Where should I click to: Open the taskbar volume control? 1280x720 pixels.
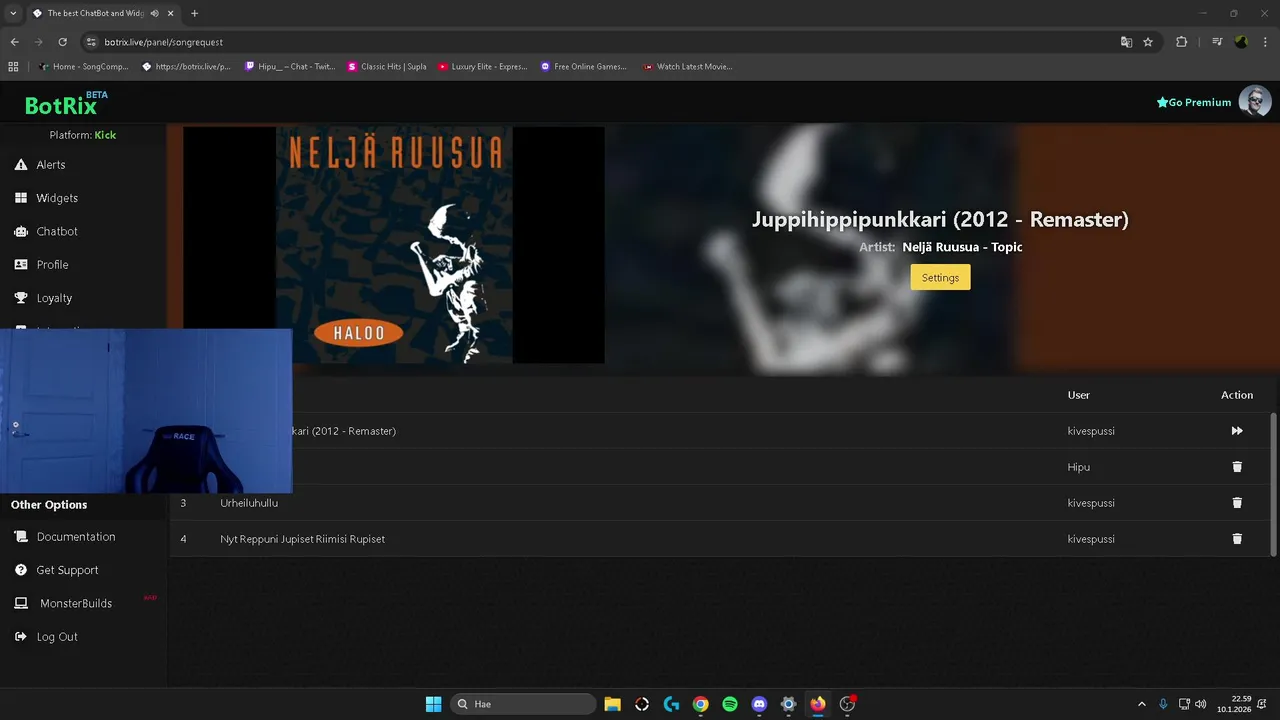[x=1200, y=704]
